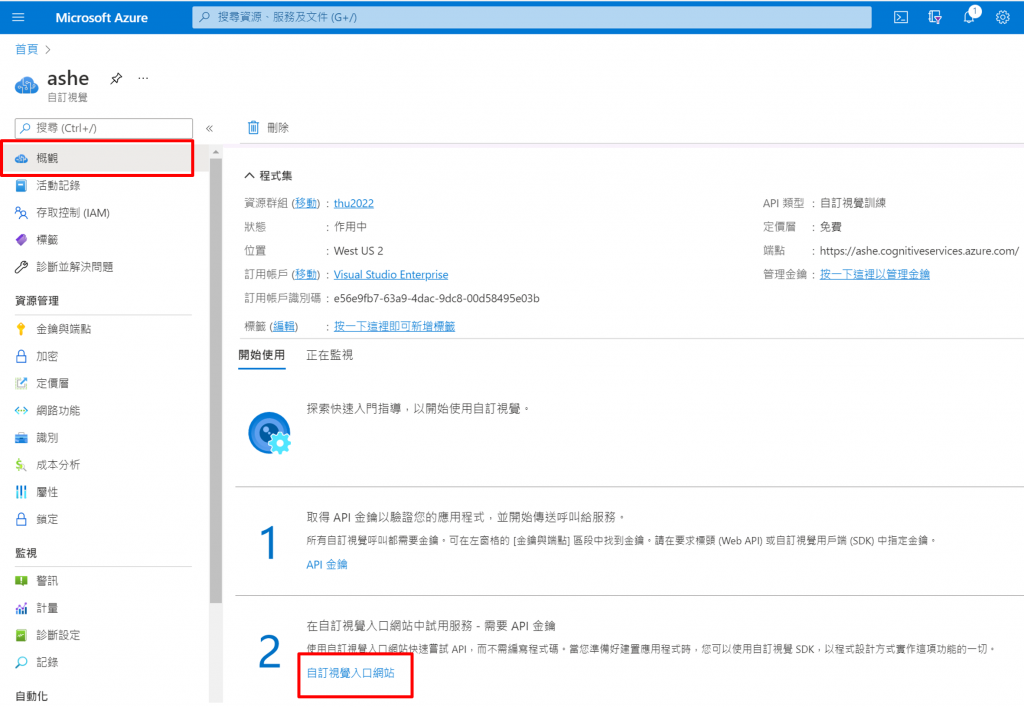Open 活動記錄 in the sidebar

pos(58,185)
